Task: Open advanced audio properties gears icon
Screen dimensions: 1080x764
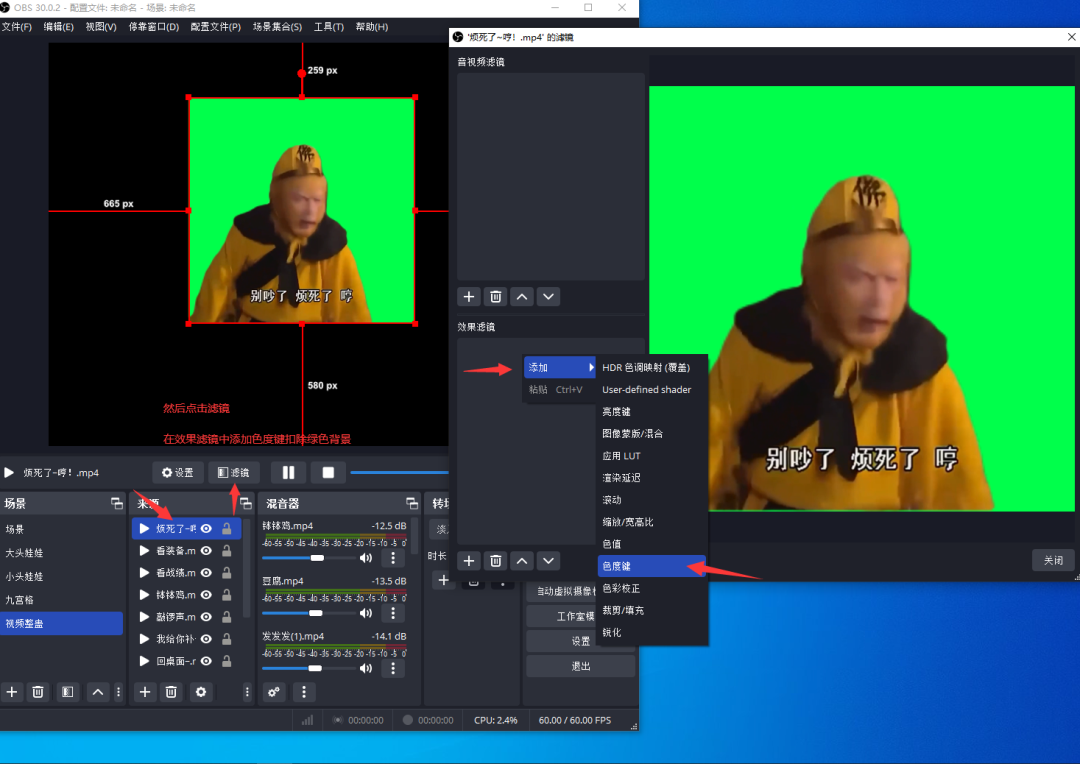Action: 273,692
